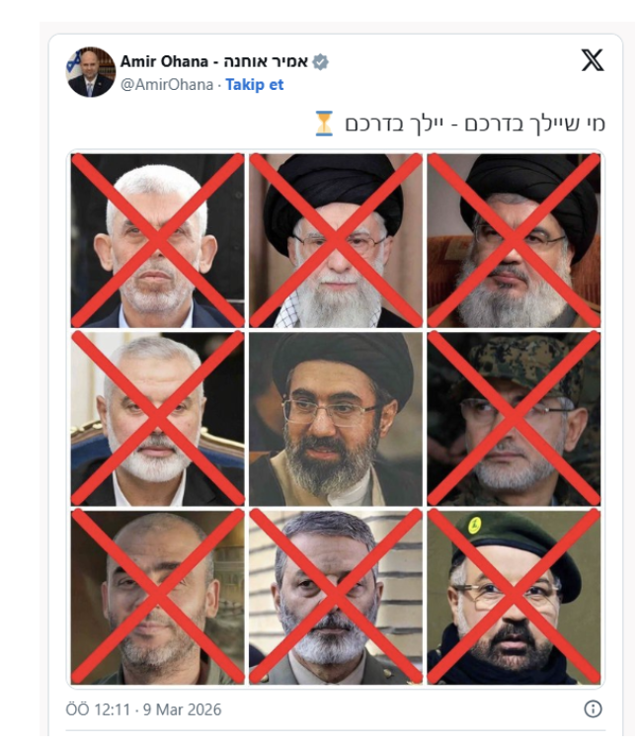Click the @AmirOhana handle
640x747 pixels.
coord(167,85)
